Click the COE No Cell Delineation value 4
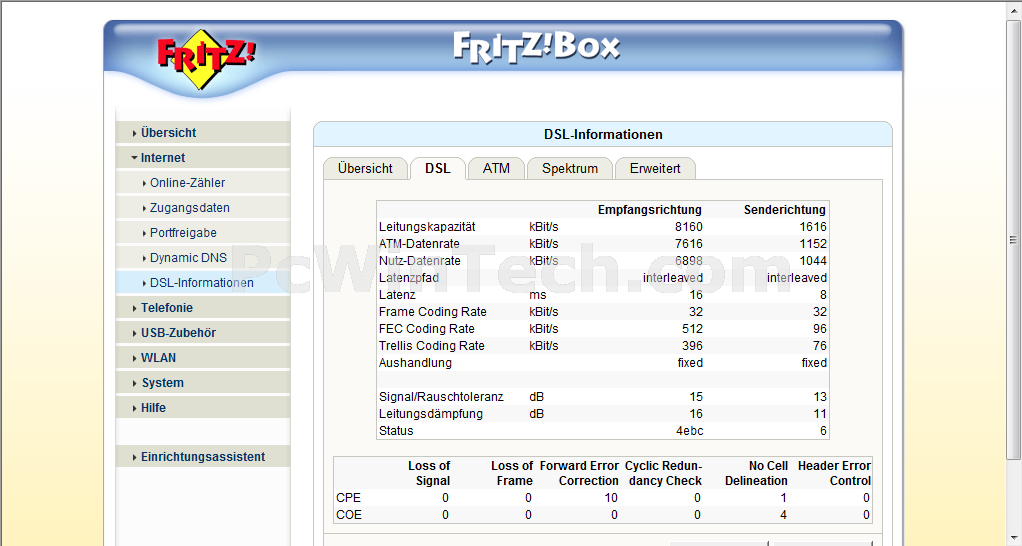The image size is (1022, 546). (783, 515)
